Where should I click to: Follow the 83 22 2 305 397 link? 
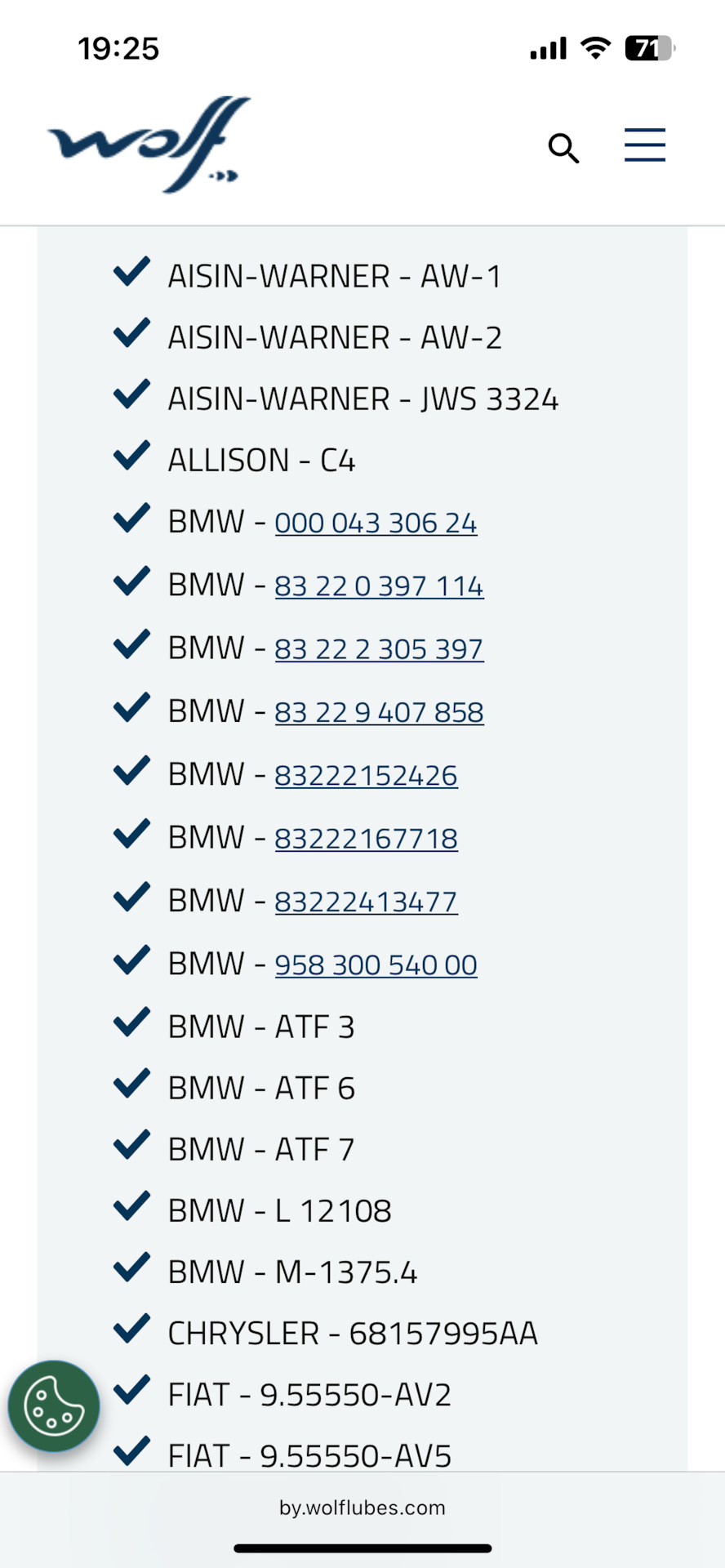point(379,649)
